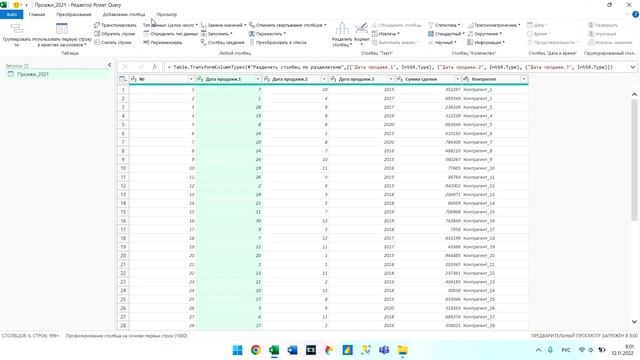Screen dimensions: 640x360
Task: Open Microsoft Teams from the taskbar
Action: point(384,350)
